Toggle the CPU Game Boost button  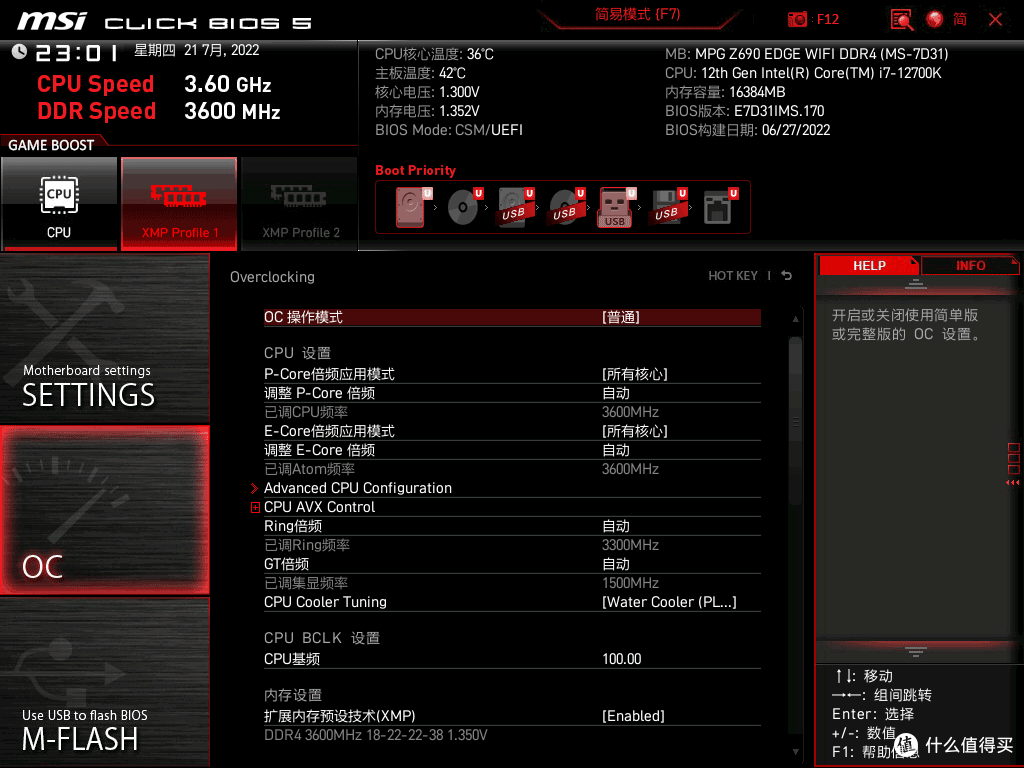pyautogui.click(x=59, y=203)
